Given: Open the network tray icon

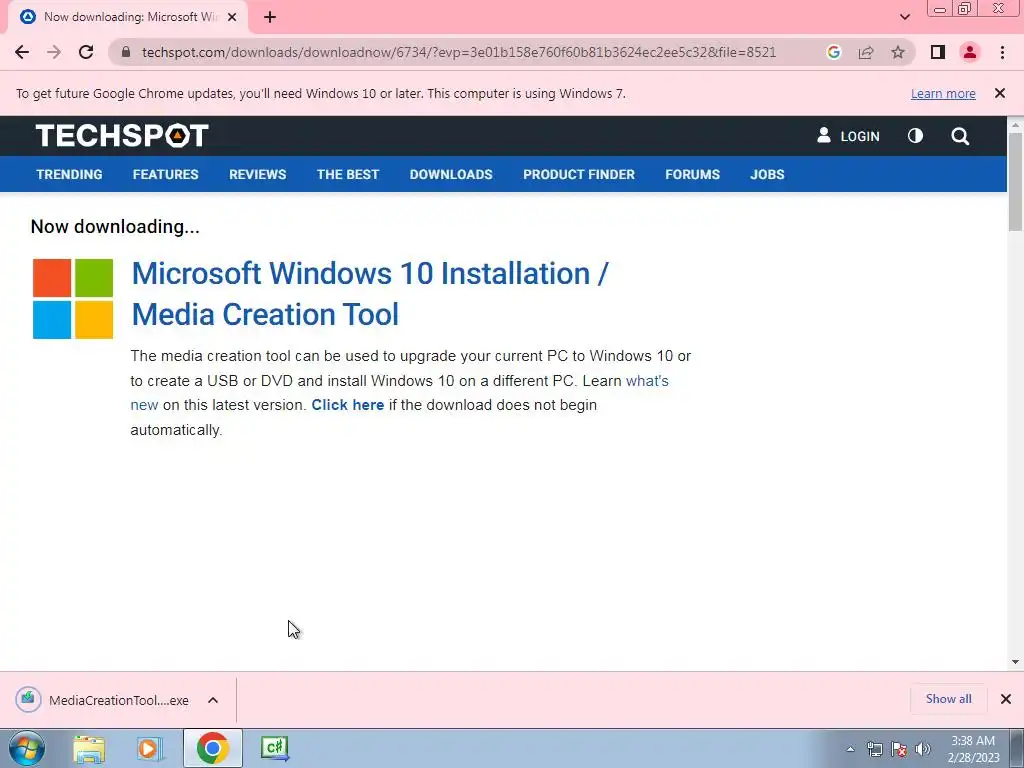Looking at the screenshot, I should (x=874, y=749).
